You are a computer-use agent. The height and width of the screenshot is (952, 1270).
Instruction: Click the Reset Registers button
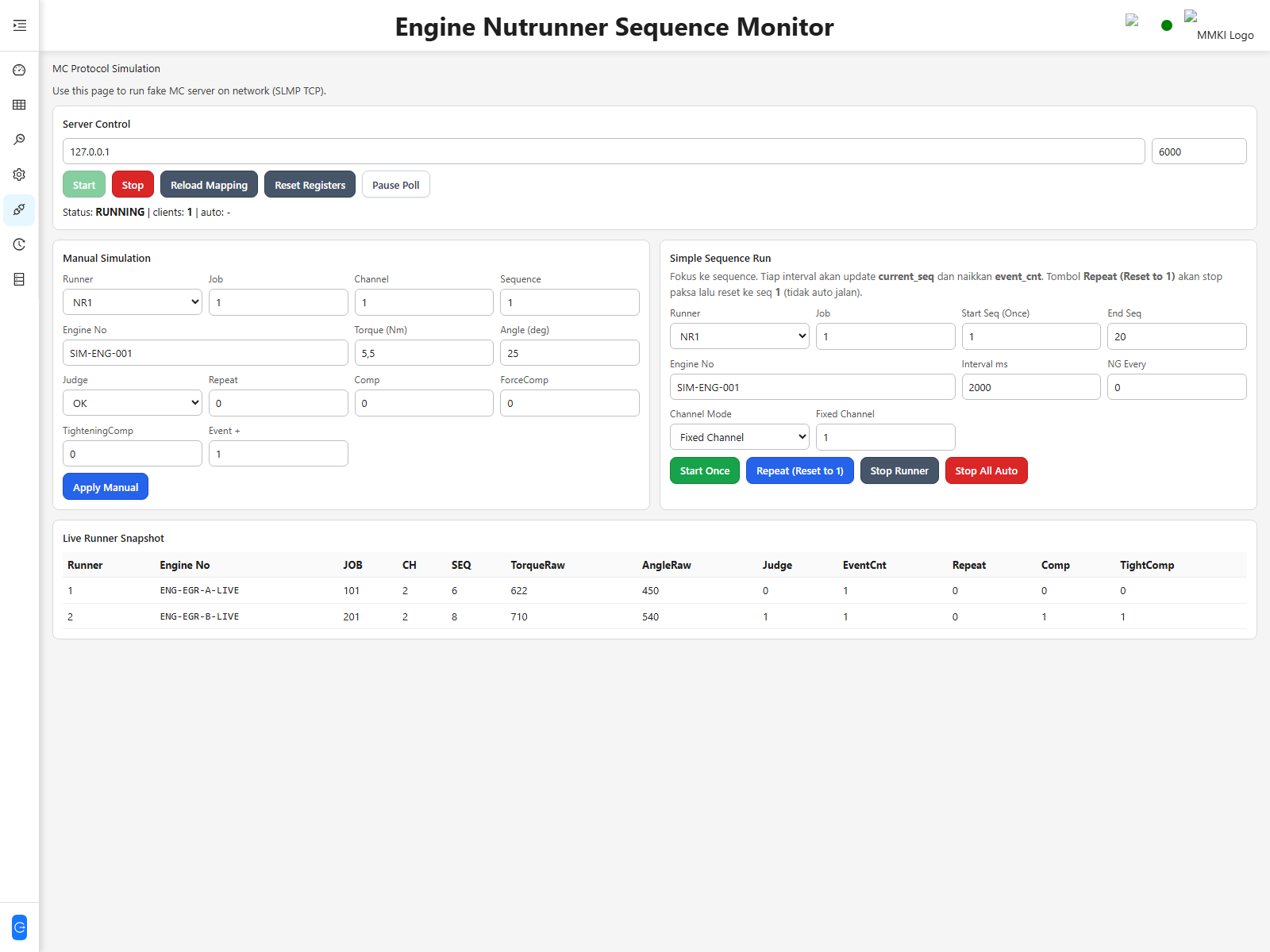[310, 185]
